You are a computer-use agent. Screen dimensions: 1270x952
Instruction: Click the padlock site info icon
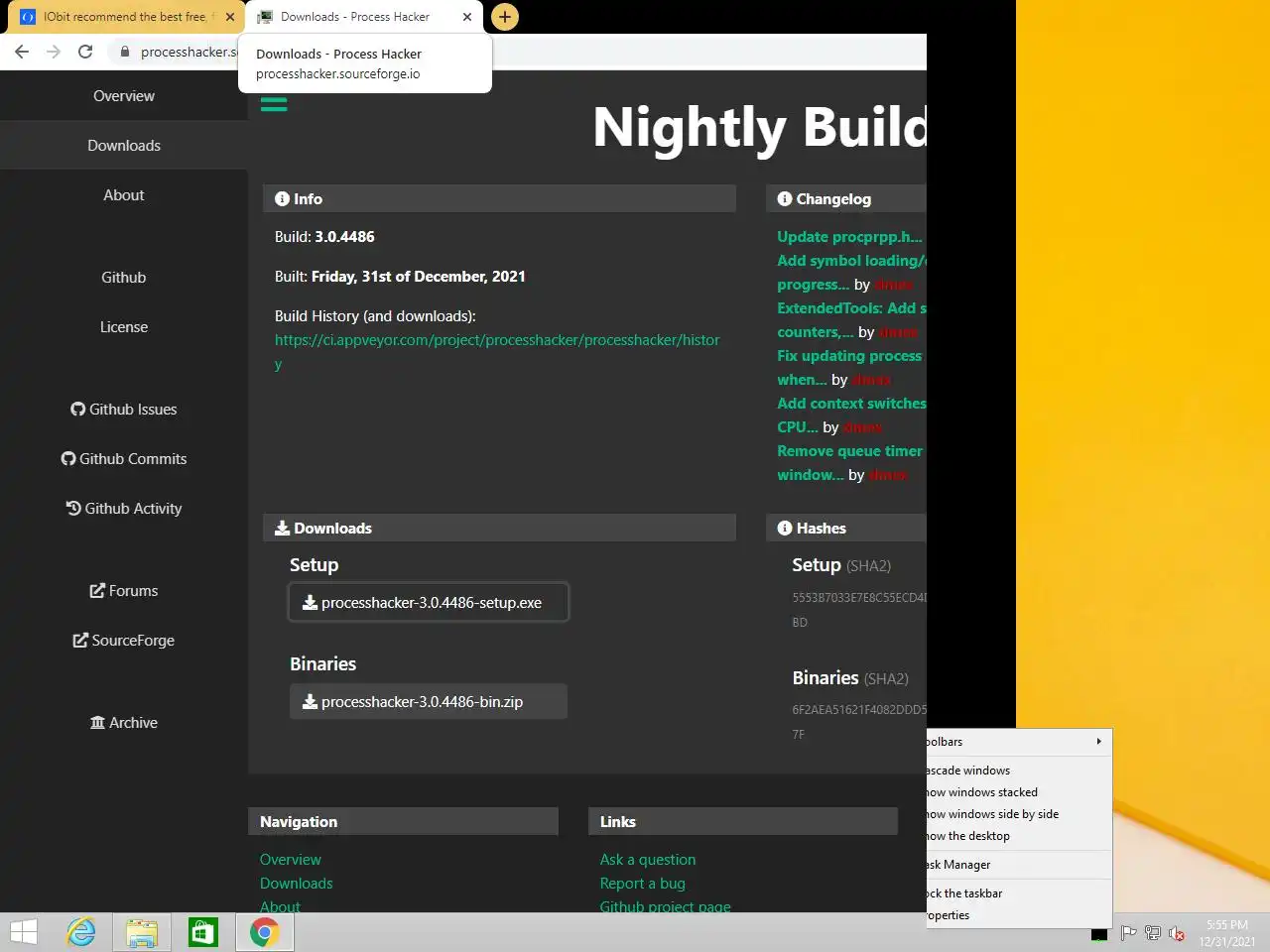pyautogui.click(x=125, y=52)
